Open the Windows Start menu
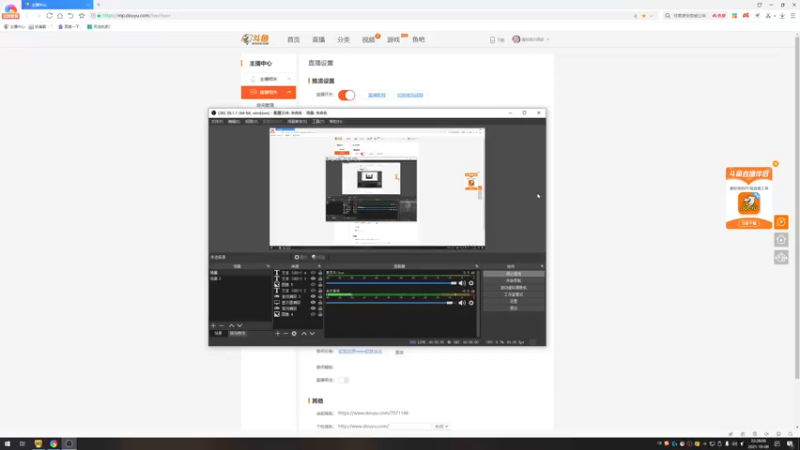Screen dimensions: 800x450 [x=7, y=444]
